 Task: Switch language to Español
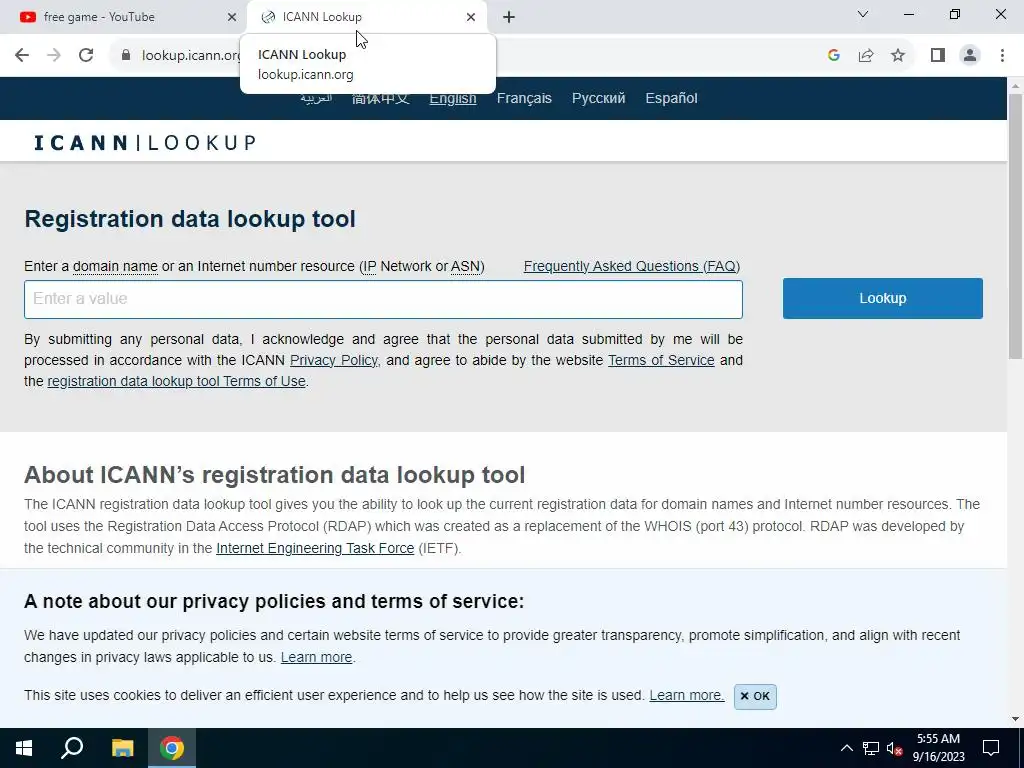point(671,99)
